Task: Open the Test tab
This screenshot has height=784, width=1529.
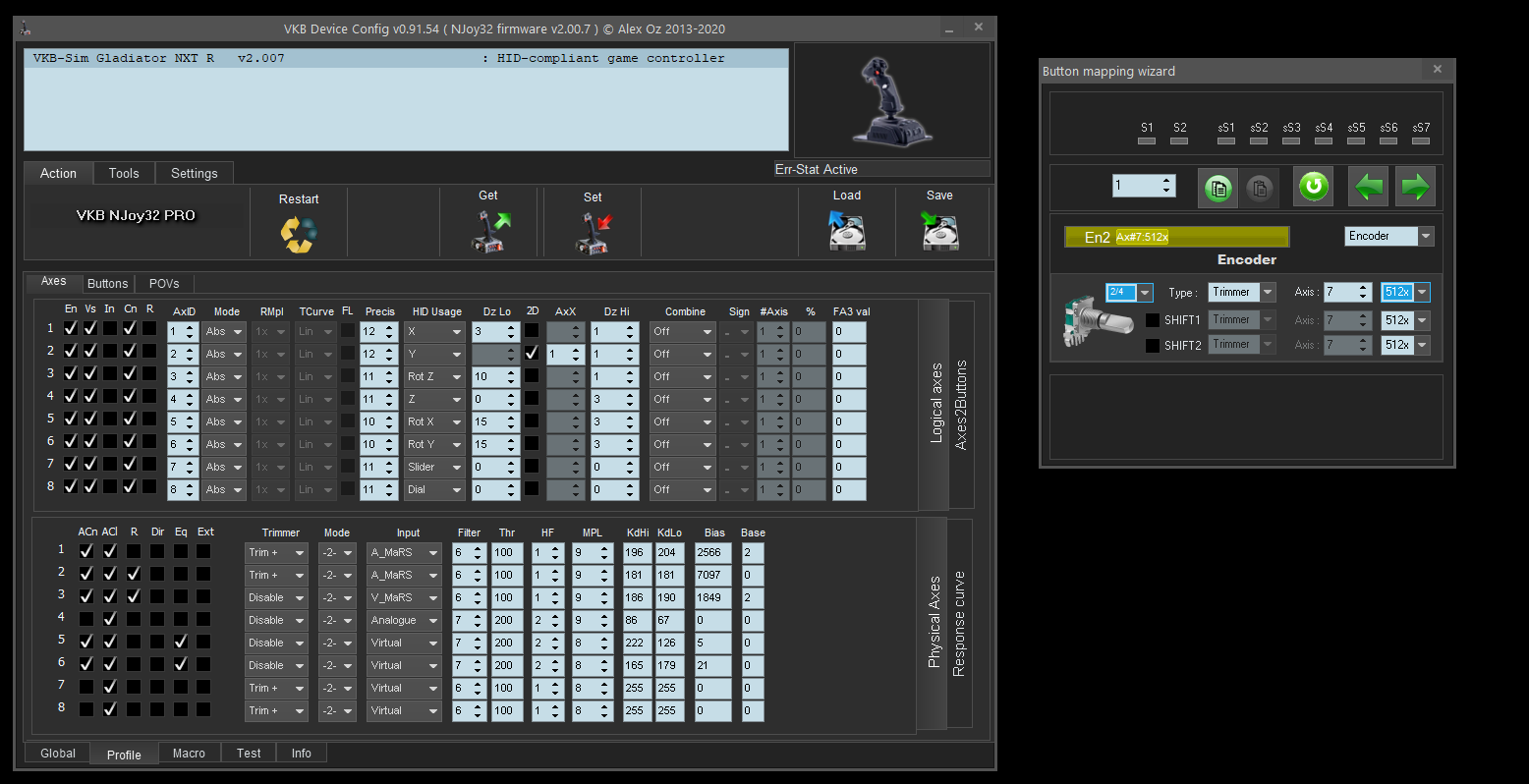Action: (249, 754)
